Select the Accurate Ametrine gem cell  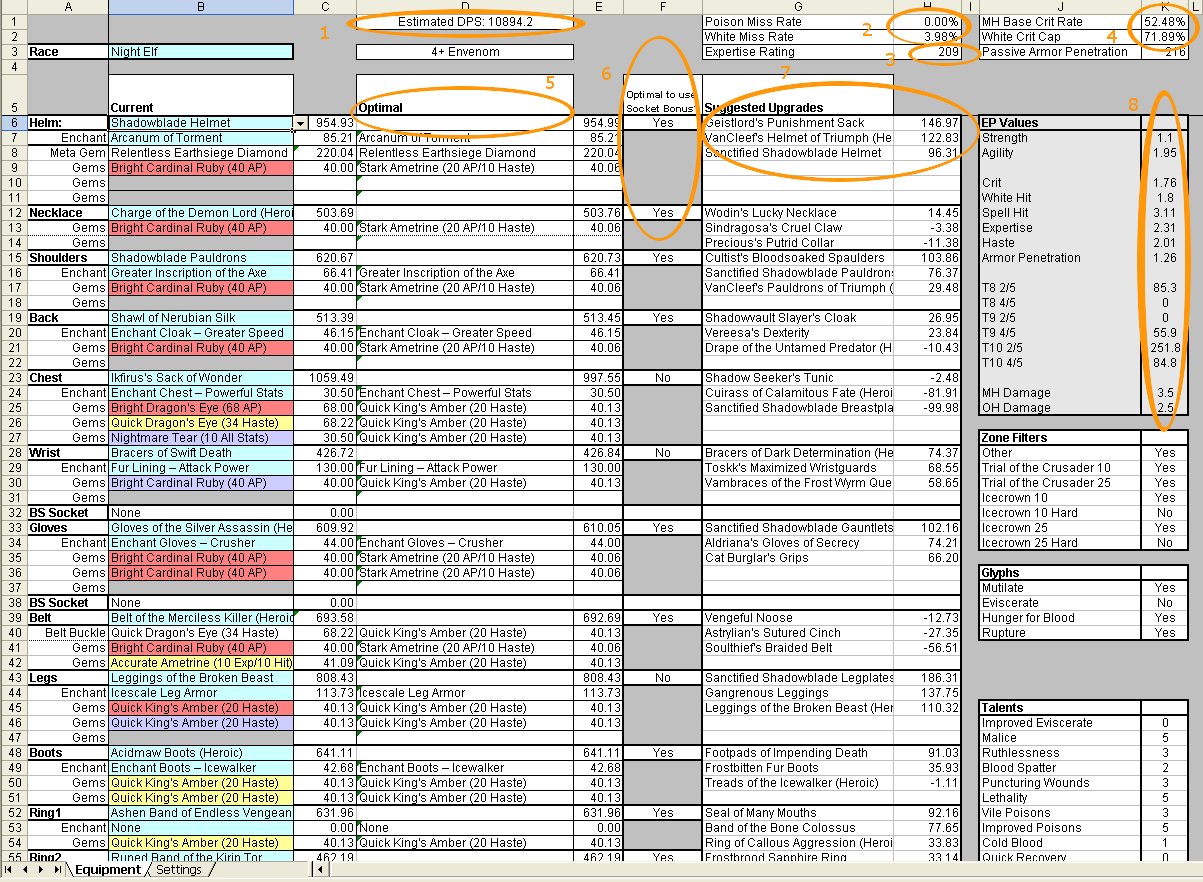(x=201, y=663)
